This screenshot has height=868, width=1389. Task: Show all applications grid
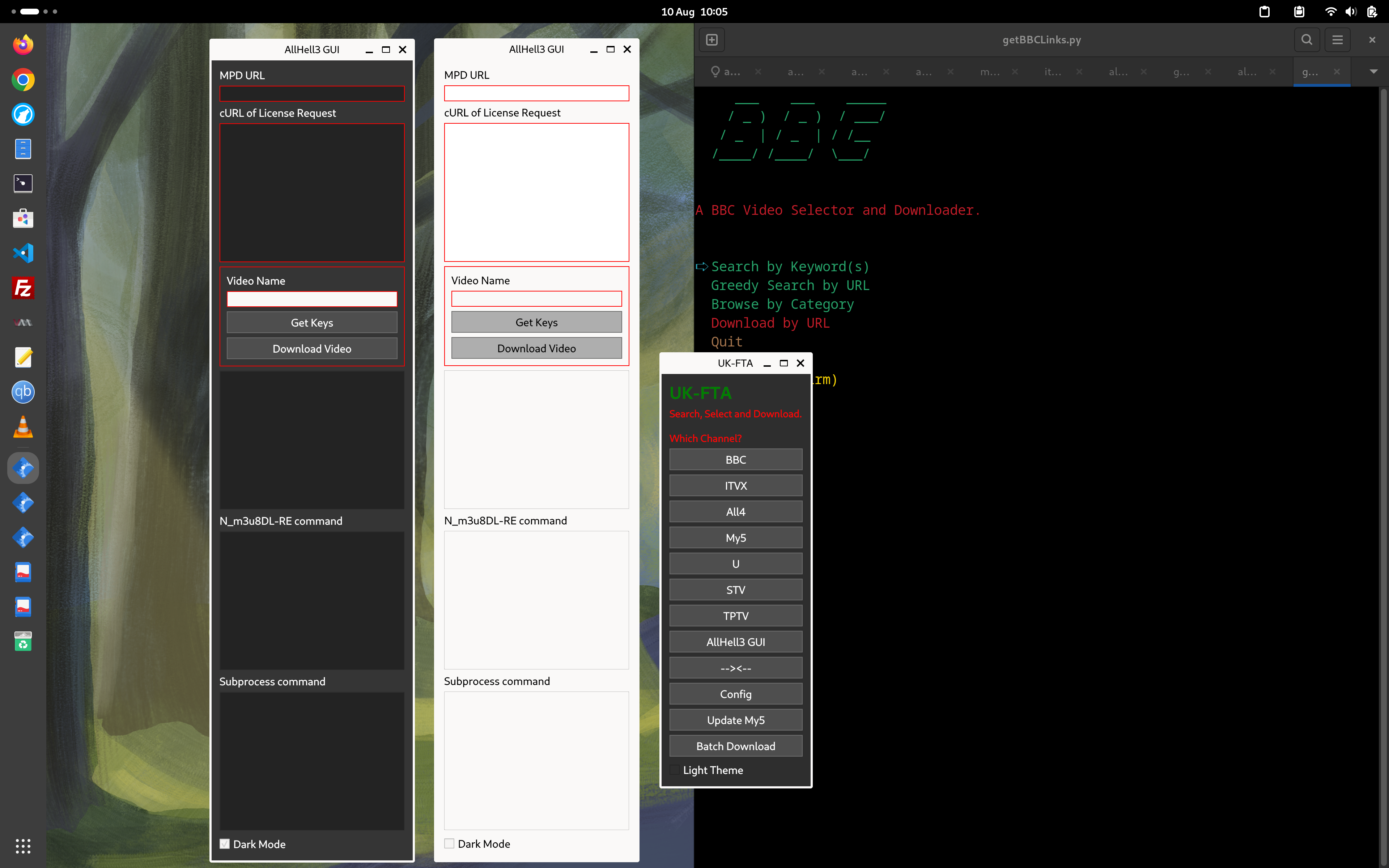pos(23,846)
